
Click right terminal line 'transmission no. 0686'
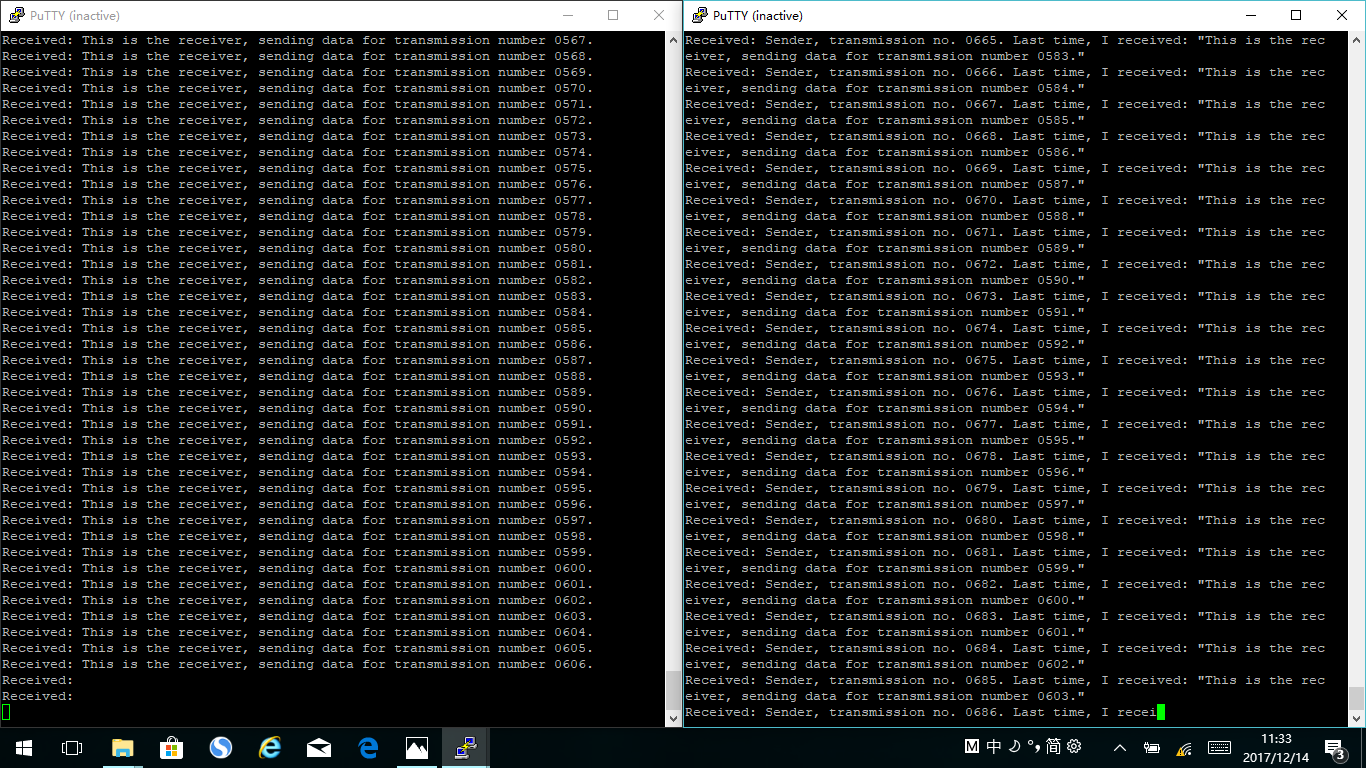coord(920,712)
